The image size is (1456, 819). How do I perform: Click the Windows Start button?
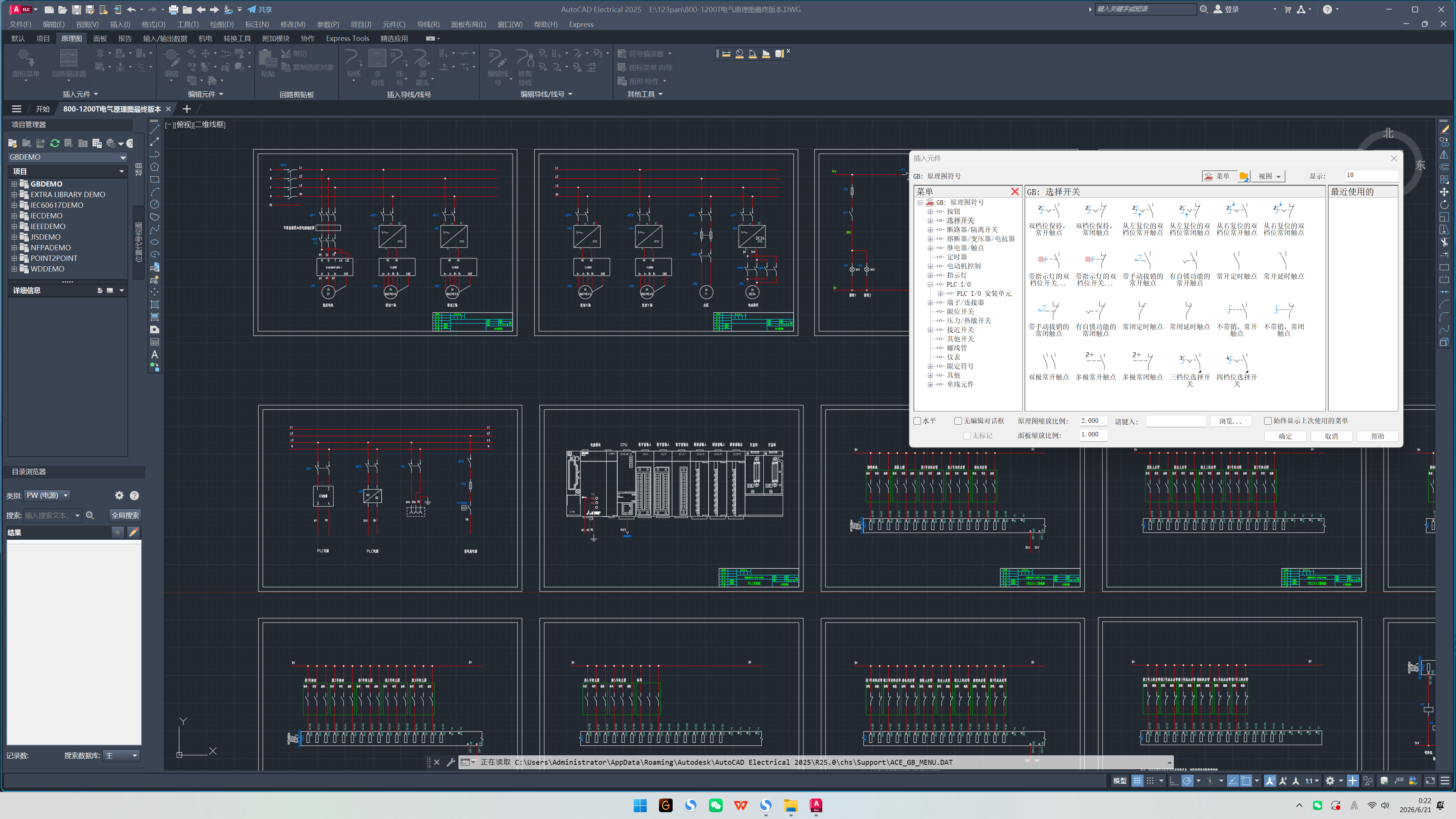[x=640, y=805]
